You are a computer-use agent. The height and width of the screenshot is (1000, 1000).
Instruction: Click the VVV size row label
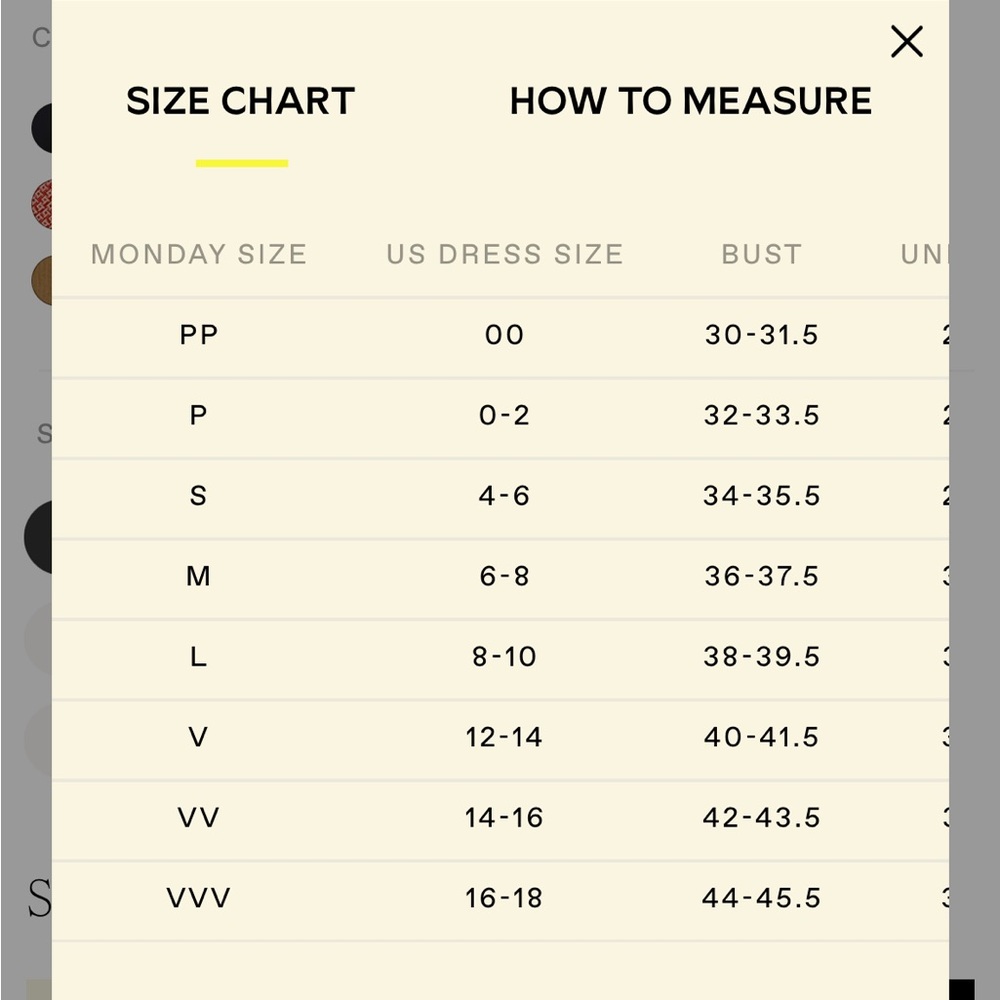[x=198, y=897]
